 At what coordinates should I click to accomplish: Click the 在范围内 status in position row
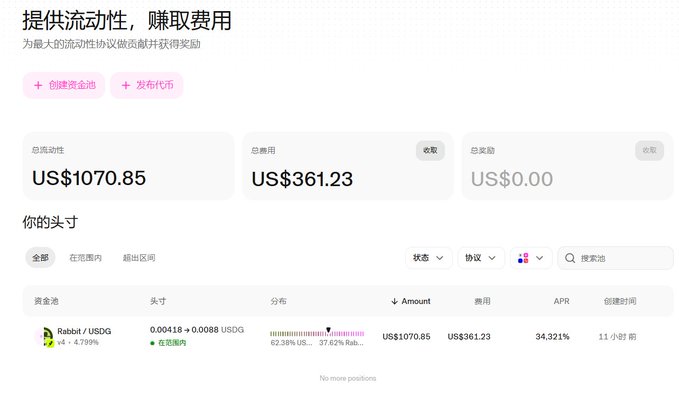(168, 343)
